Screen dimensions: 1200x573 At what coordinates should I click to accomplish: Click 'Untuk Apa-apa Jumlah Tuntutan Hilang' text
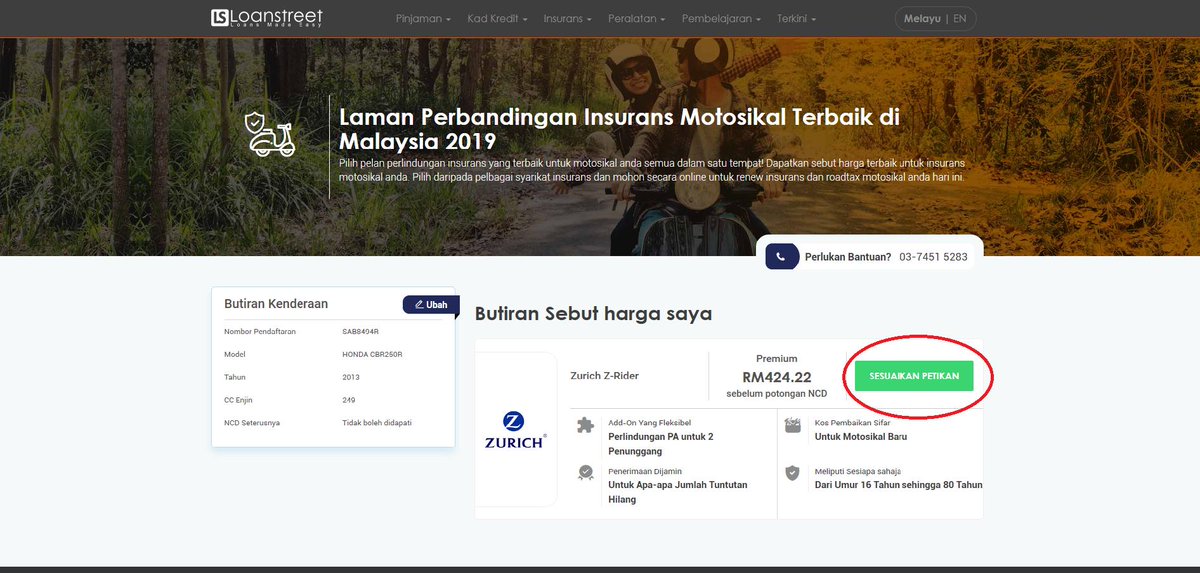pos(678,492)
